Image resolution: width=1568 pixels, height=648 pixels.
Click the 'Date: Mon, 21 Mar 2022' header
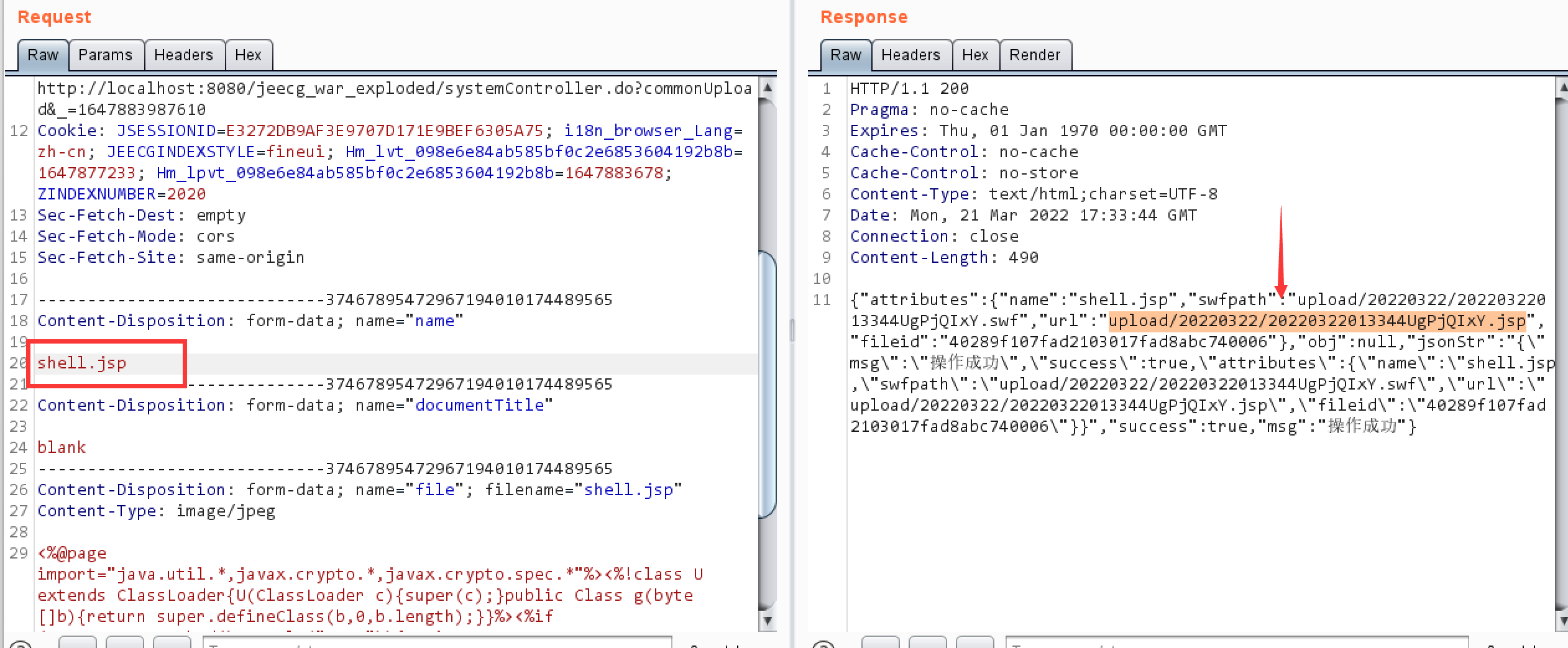coord(1024,215)
